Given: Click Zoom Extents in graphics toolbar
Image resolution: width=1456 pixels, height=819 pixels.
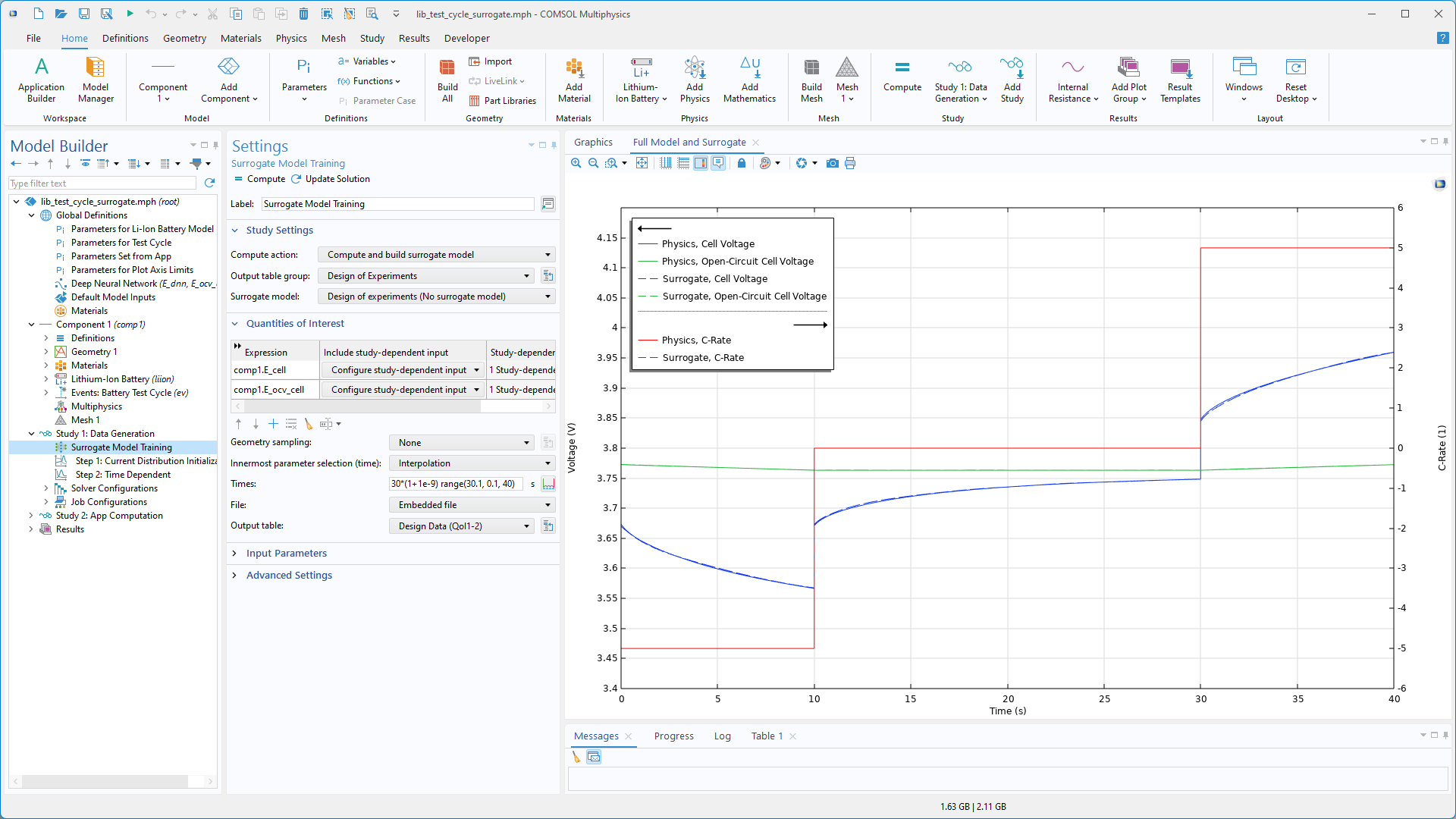Looking at the screenshot, I should pyautogui.click(x=642, y=163).
